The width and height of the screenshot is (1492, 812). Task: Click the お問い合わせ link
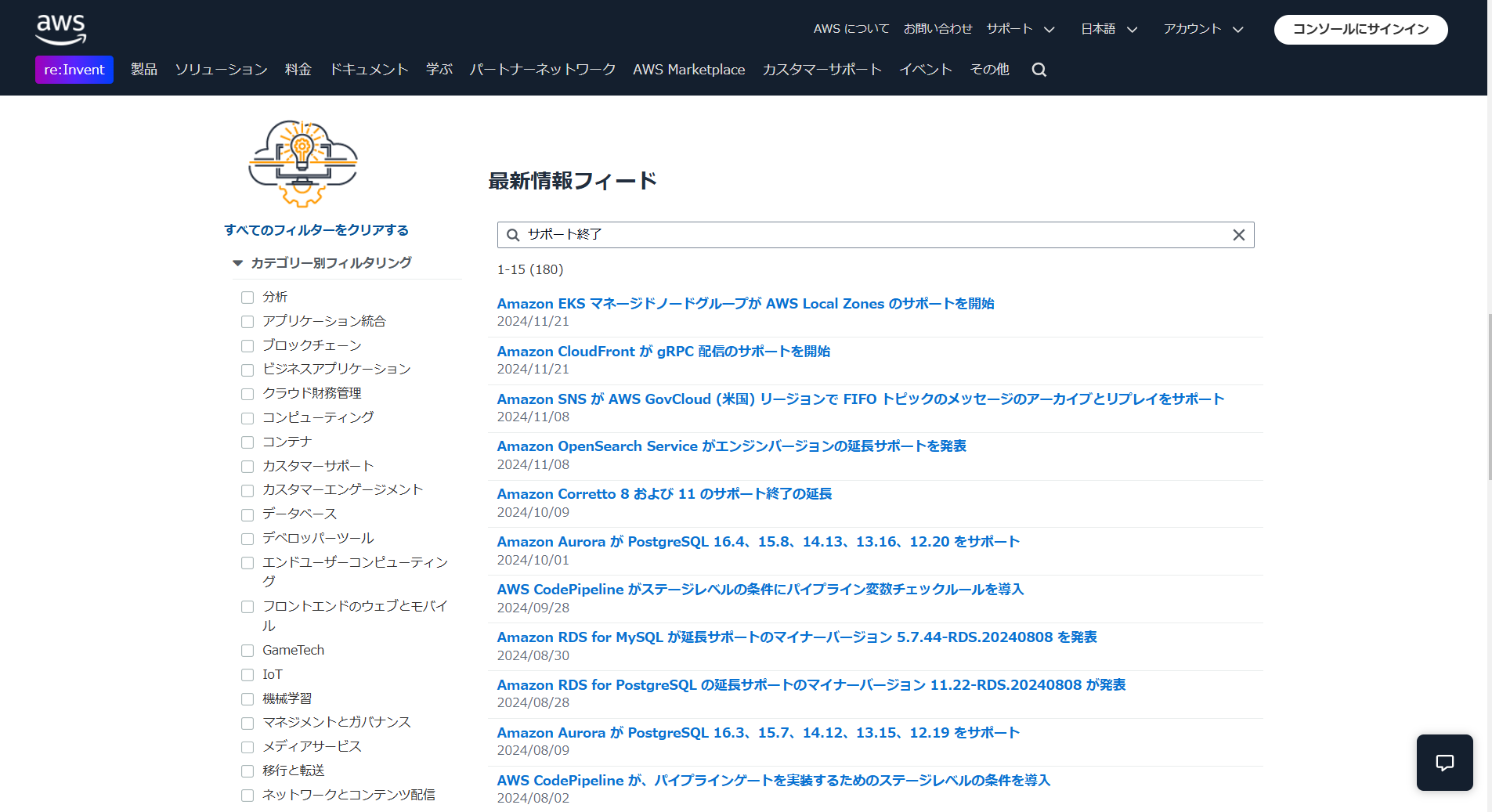tap(937, 29)
